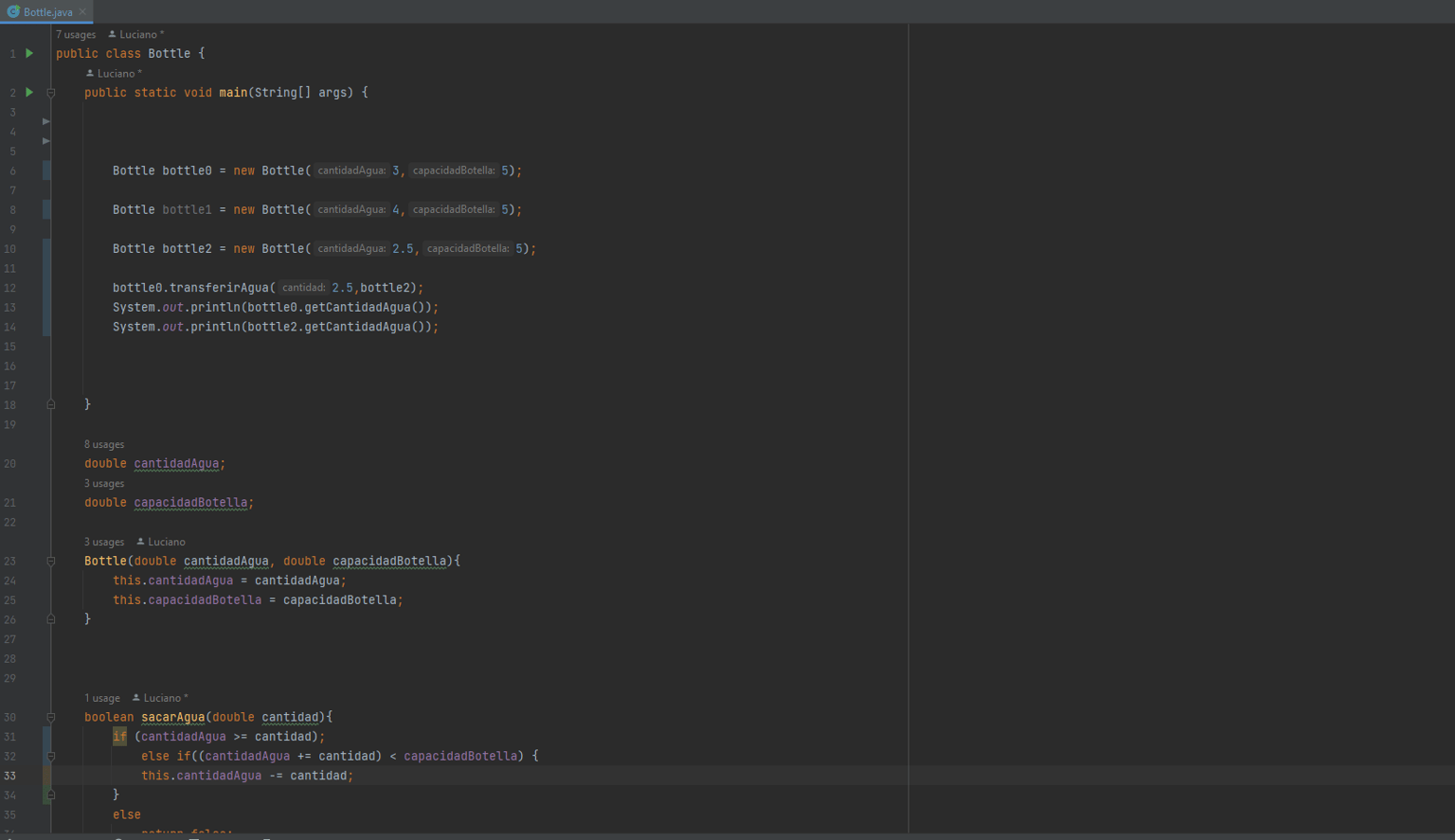Toggle fold marker at constructor end line 26

click(x=51, y=619)
